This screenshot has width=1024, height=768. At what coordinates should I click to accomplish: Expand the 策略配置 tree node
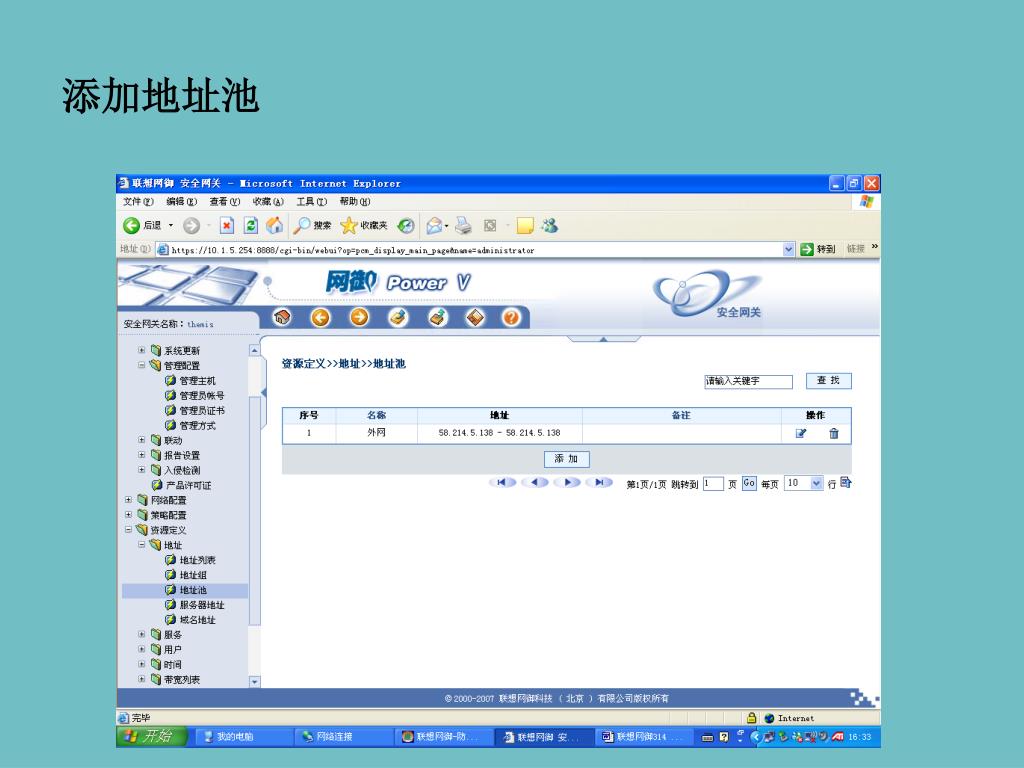pos(129,515)
